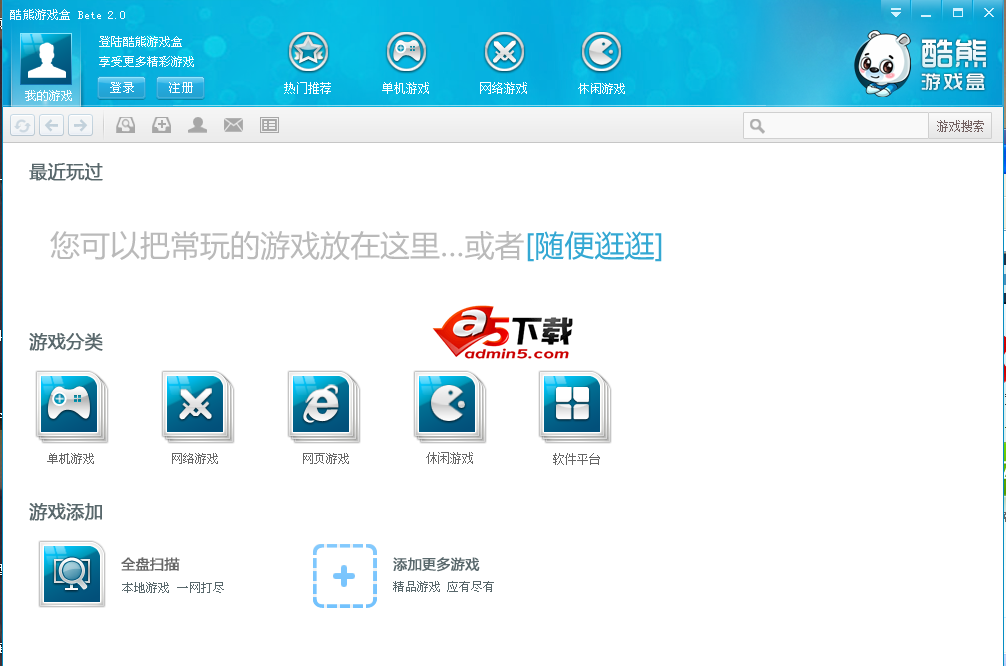Go forward with the right arrow button

[x=80, y=125]
